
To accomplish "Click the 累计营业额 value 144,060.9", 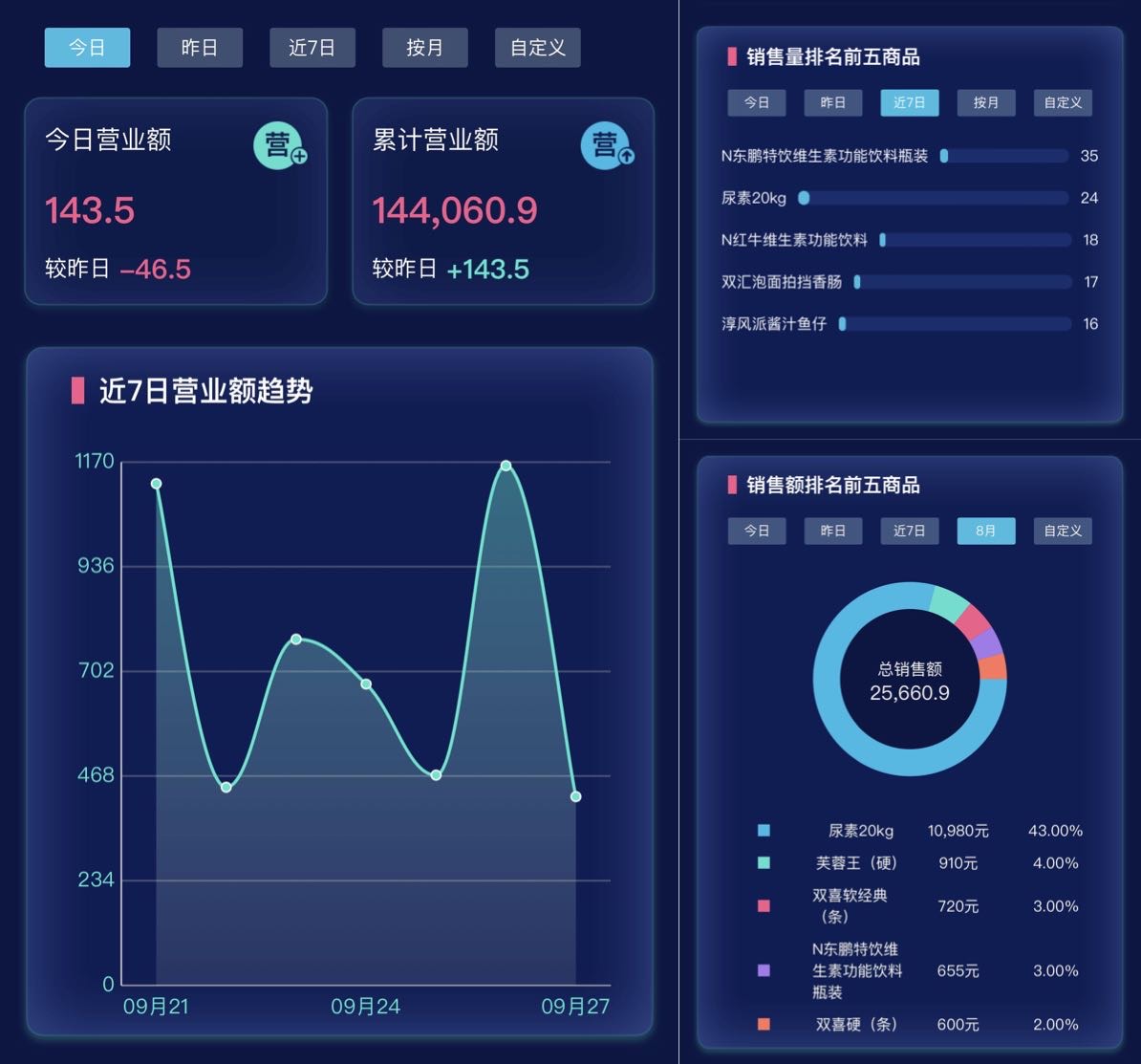I will [455, 211].
